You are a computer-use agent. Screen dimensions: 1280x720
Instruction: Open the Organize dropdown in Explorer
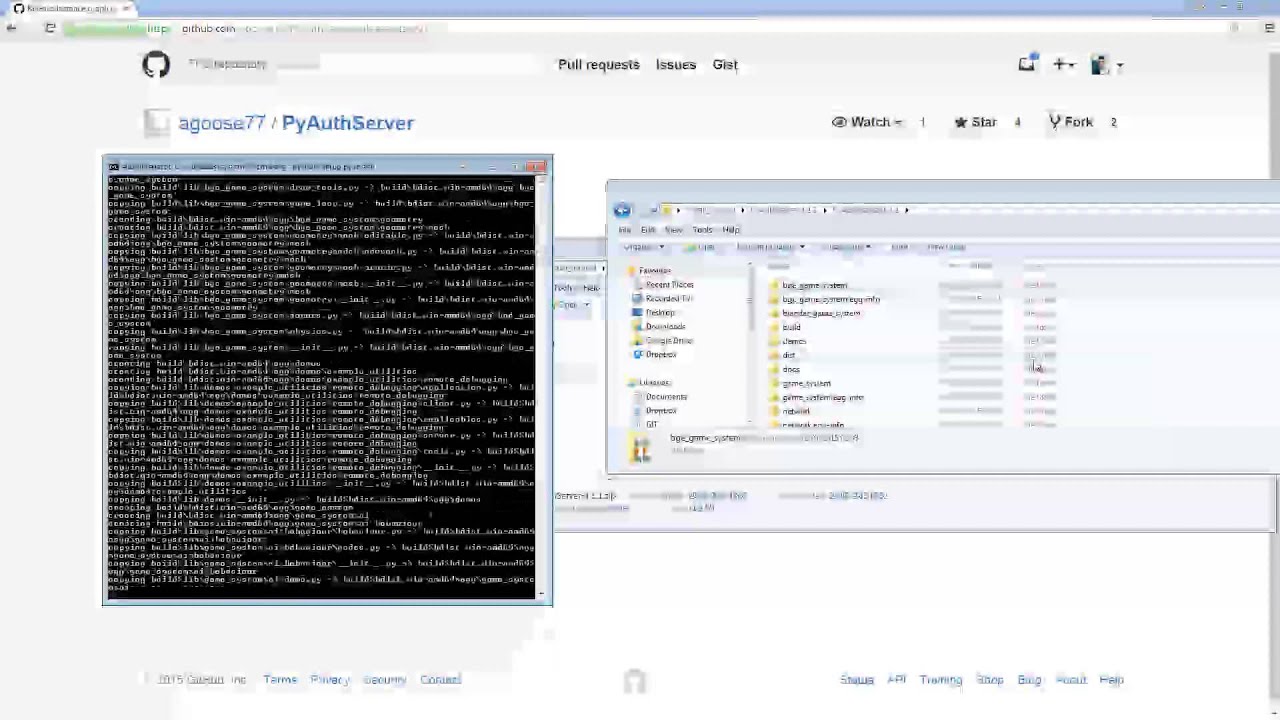pyautogui.click(x=641, y=247)
